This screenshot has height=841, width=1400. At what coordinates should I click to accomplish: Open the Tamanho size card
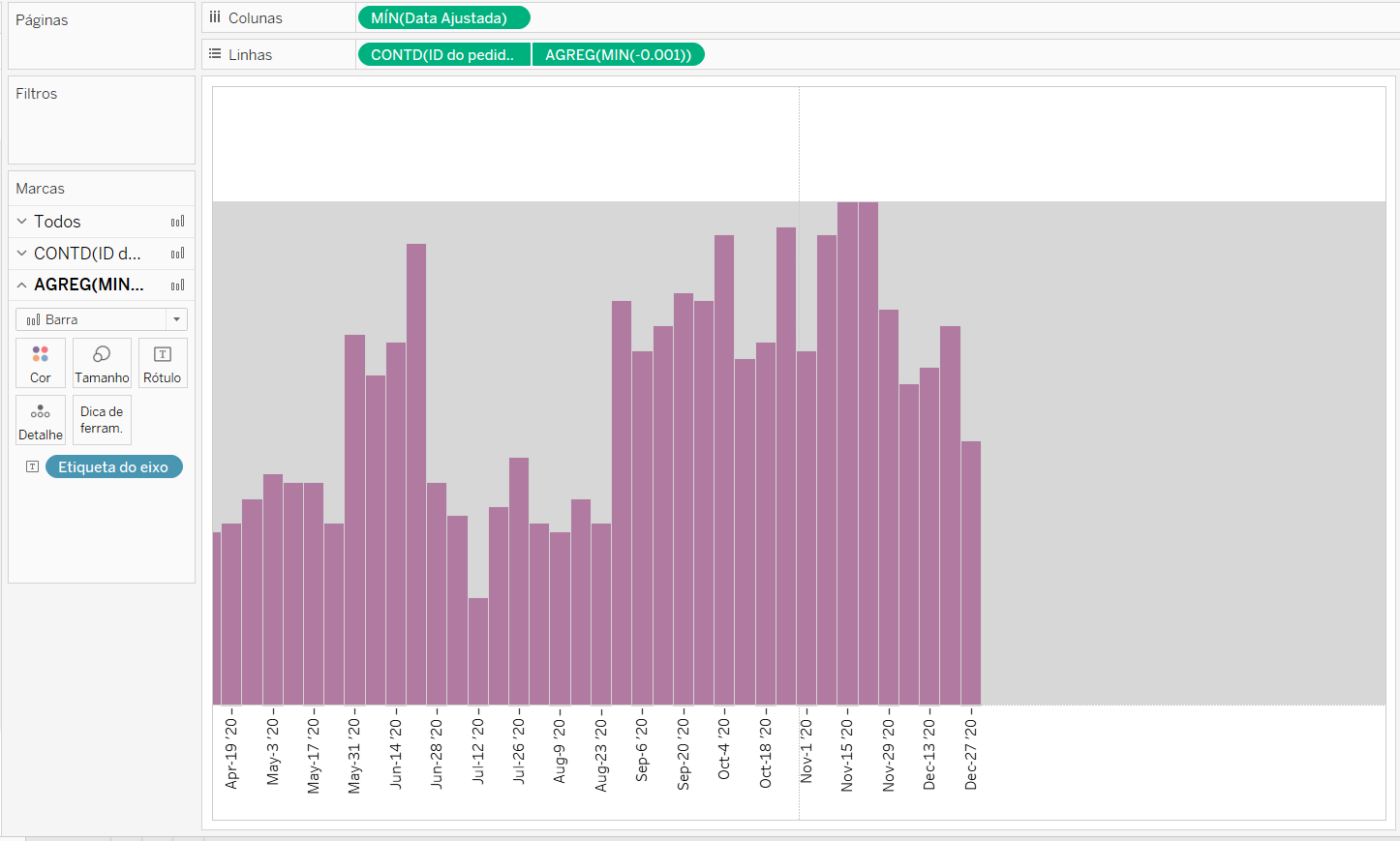pos(102,363)
